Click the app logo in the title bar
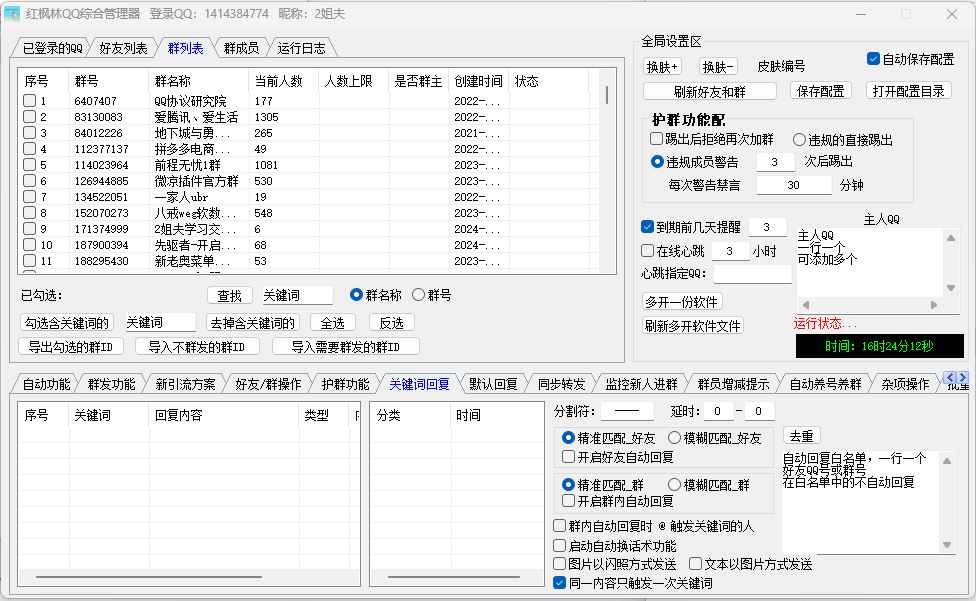Screen dimensions: 976x601 13,14
